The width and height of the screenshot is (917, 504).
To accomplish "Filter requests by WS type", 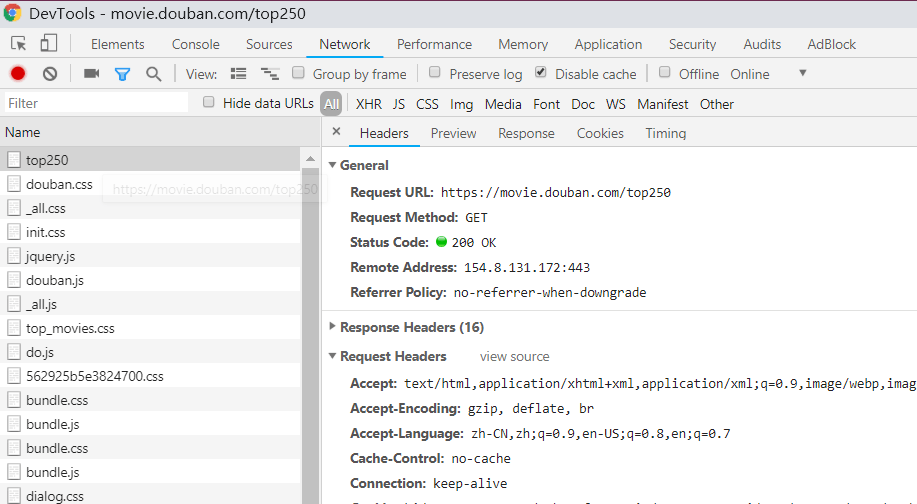I will pos(616,104).
